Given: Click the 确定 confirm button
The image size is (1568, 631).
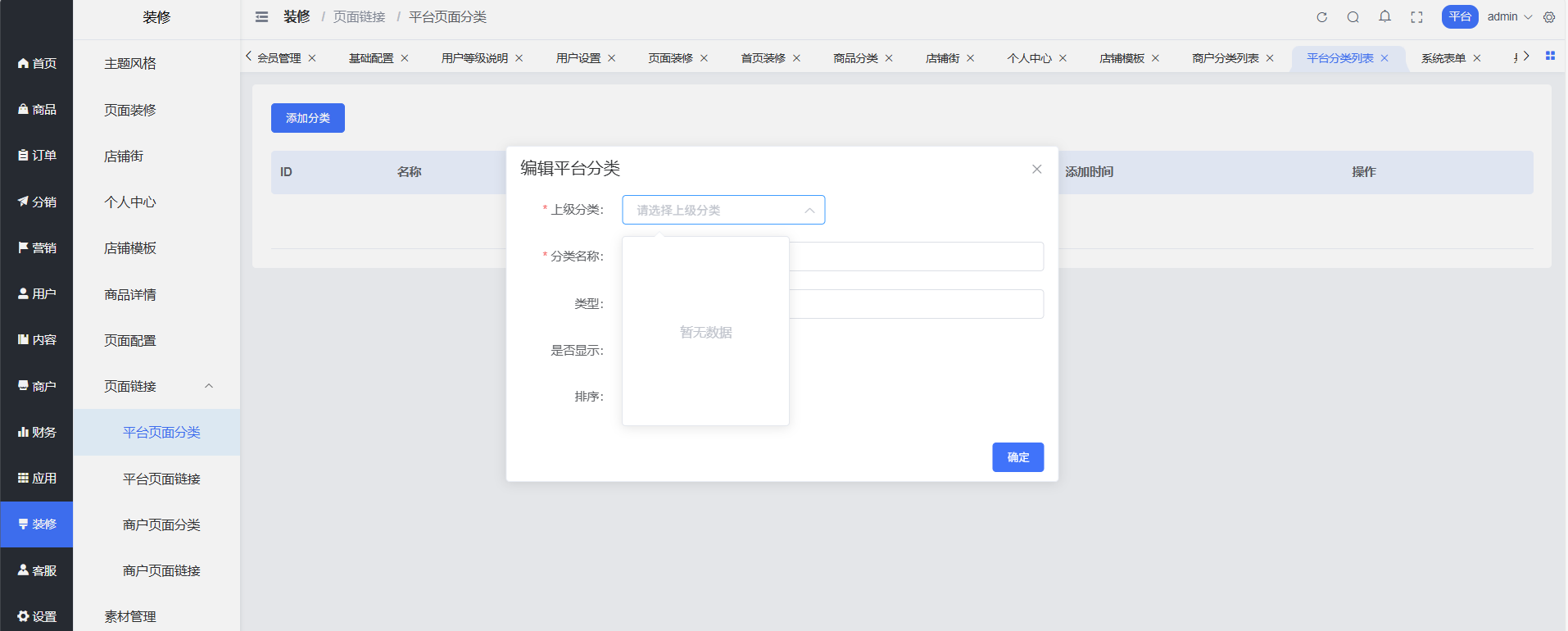Looking at the screenshot, I should pyautogui.click(x=1017, y=457).
